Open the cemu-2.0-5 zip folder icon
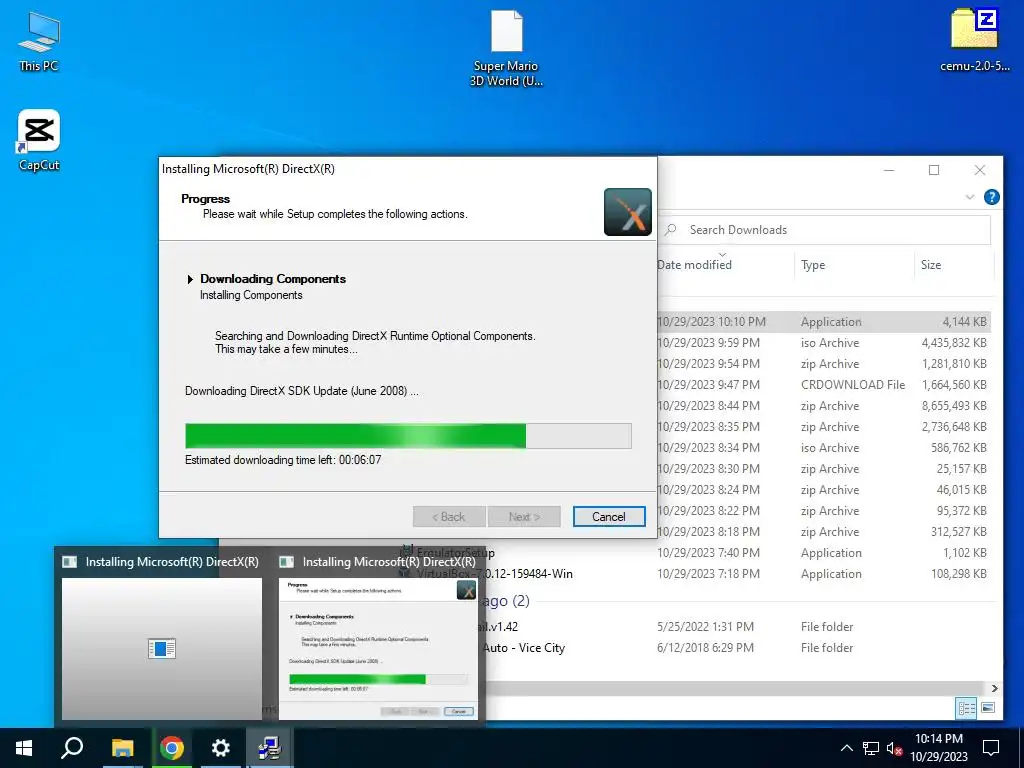Image resolution: width=1024 pixels, height=768 pixels. coord(974,39)
